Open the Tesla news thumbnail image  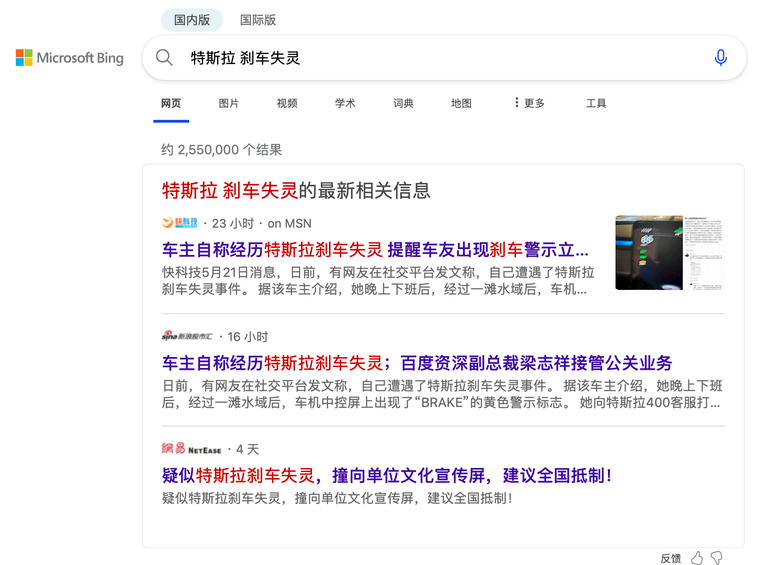(x=670, y=253)
